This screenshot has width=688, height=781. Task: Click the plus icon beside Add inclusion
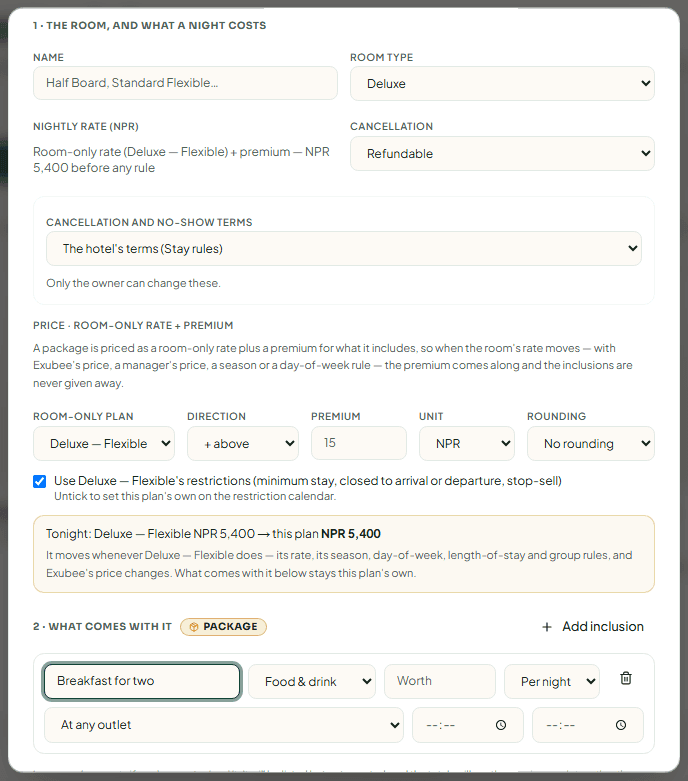coord(547,627)
